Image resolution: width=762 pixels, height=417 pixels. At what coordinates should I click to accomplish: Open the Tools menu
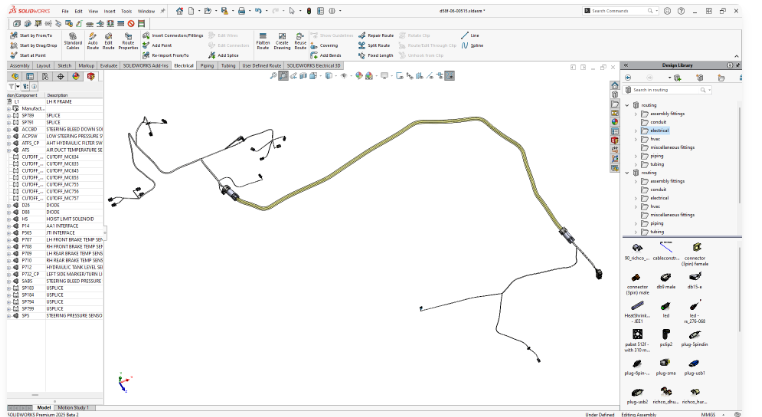pos(126,11)
